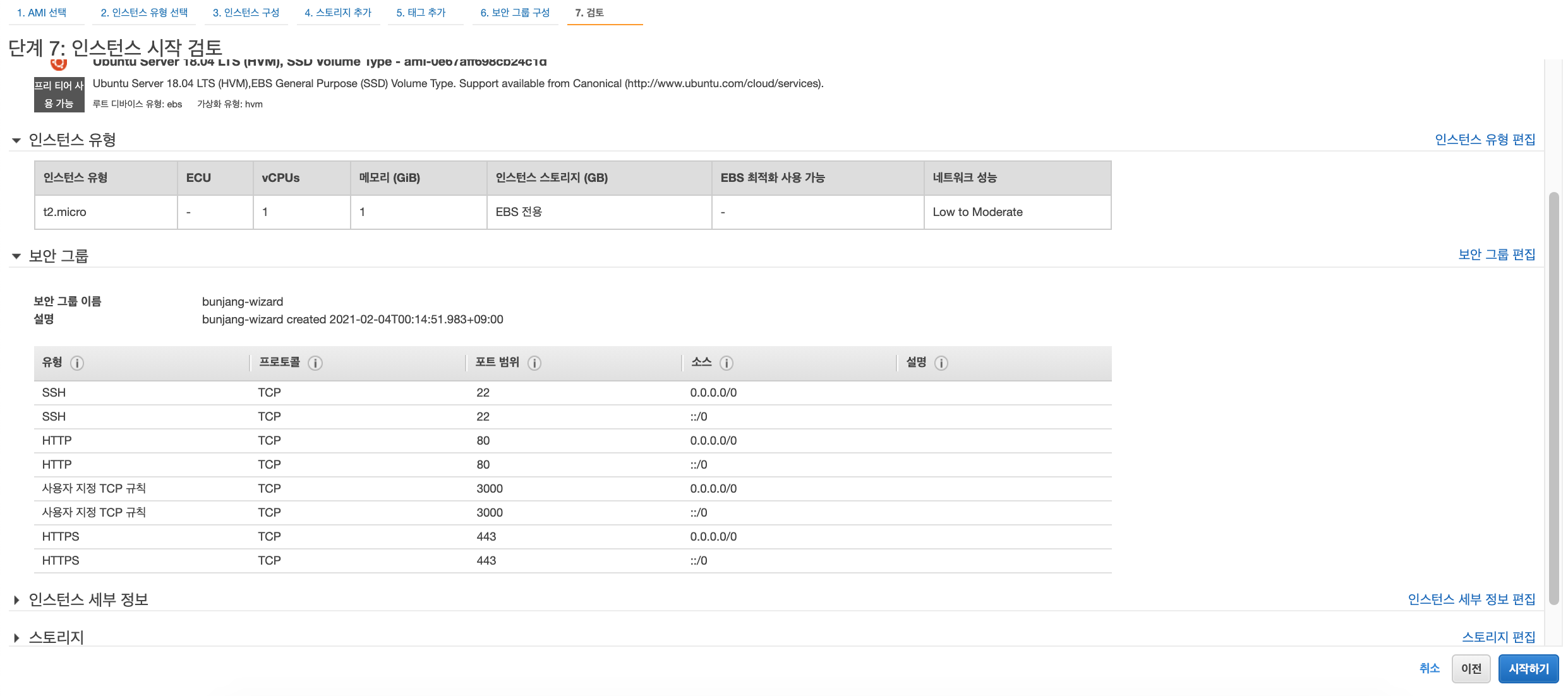
Task: Switch to step 6. 보안 그룹 구성
Action: click(x=515, y=13)
